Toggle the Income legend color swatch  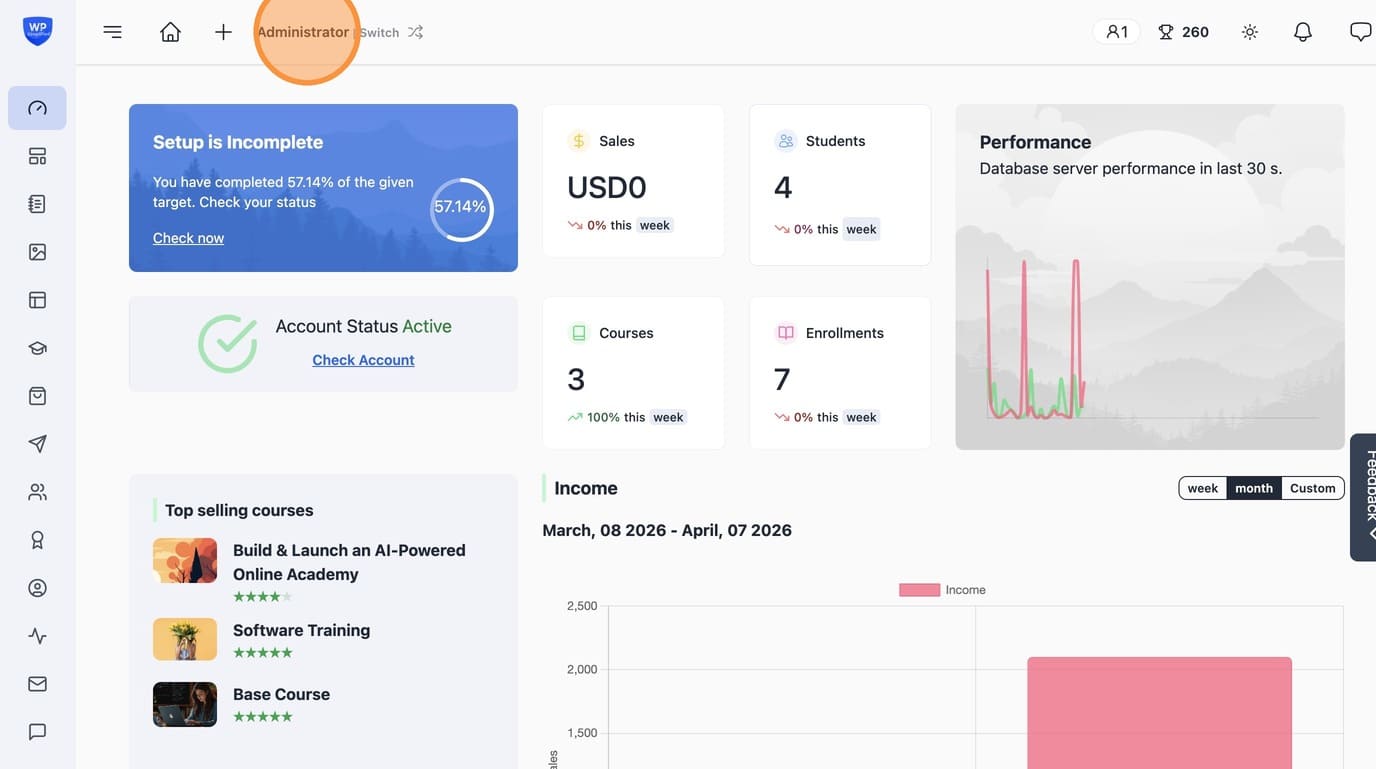point(919,590)
